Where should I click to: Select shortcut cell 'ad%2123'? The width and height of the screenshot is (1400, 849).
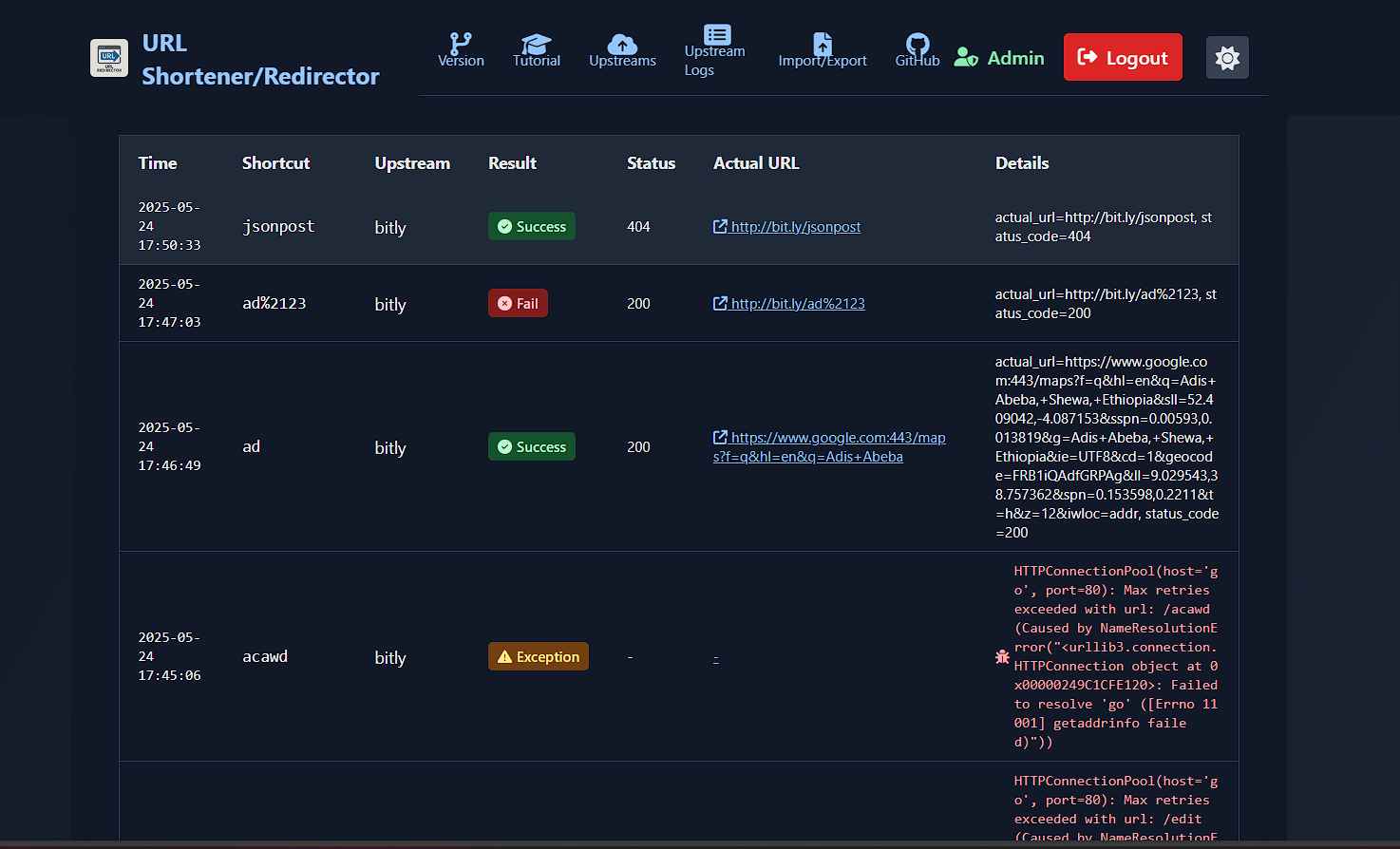[274, 303]
